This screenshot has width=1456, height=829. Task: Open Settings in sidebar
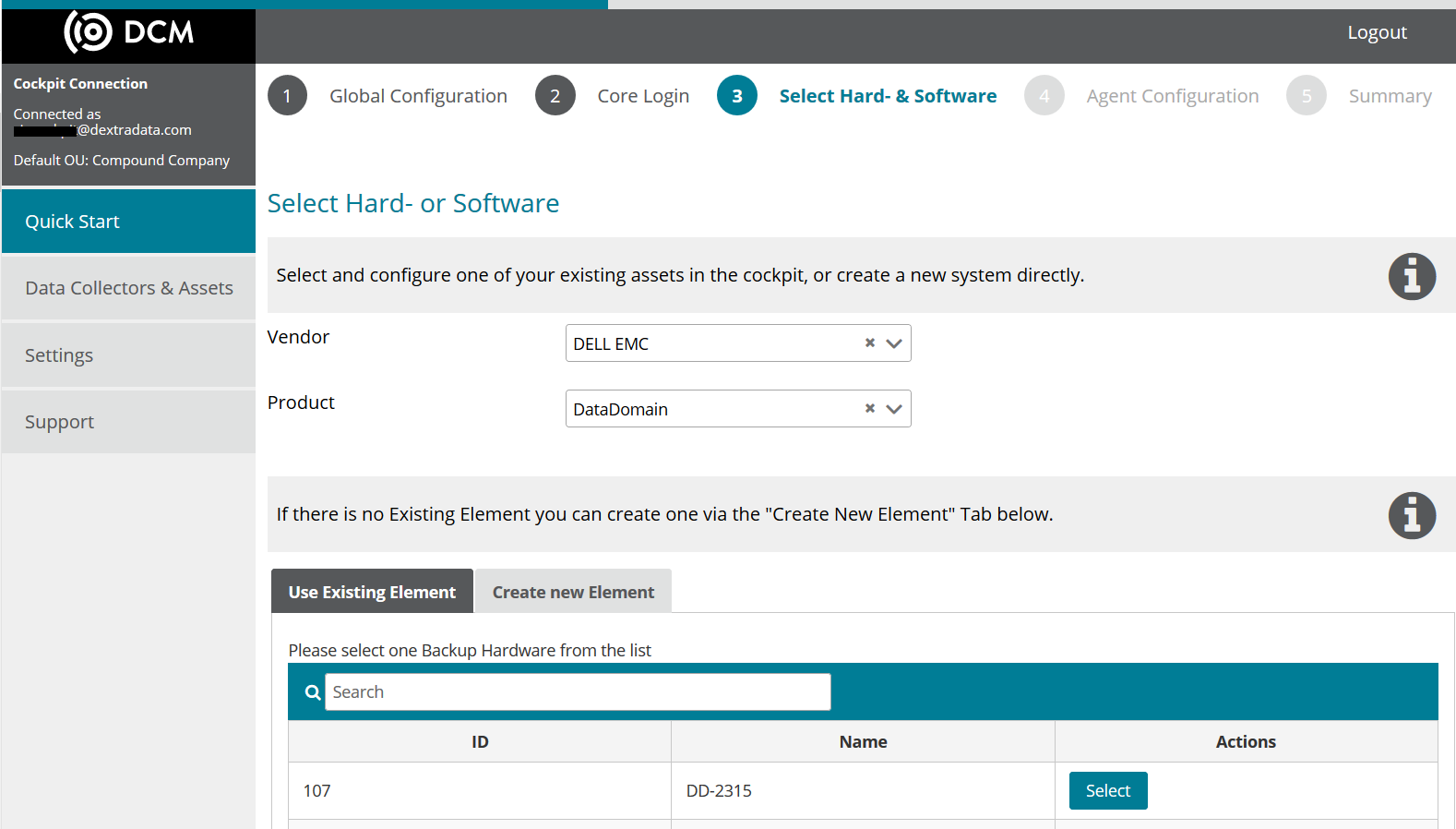pyautogui.click(x=128, y=355)
